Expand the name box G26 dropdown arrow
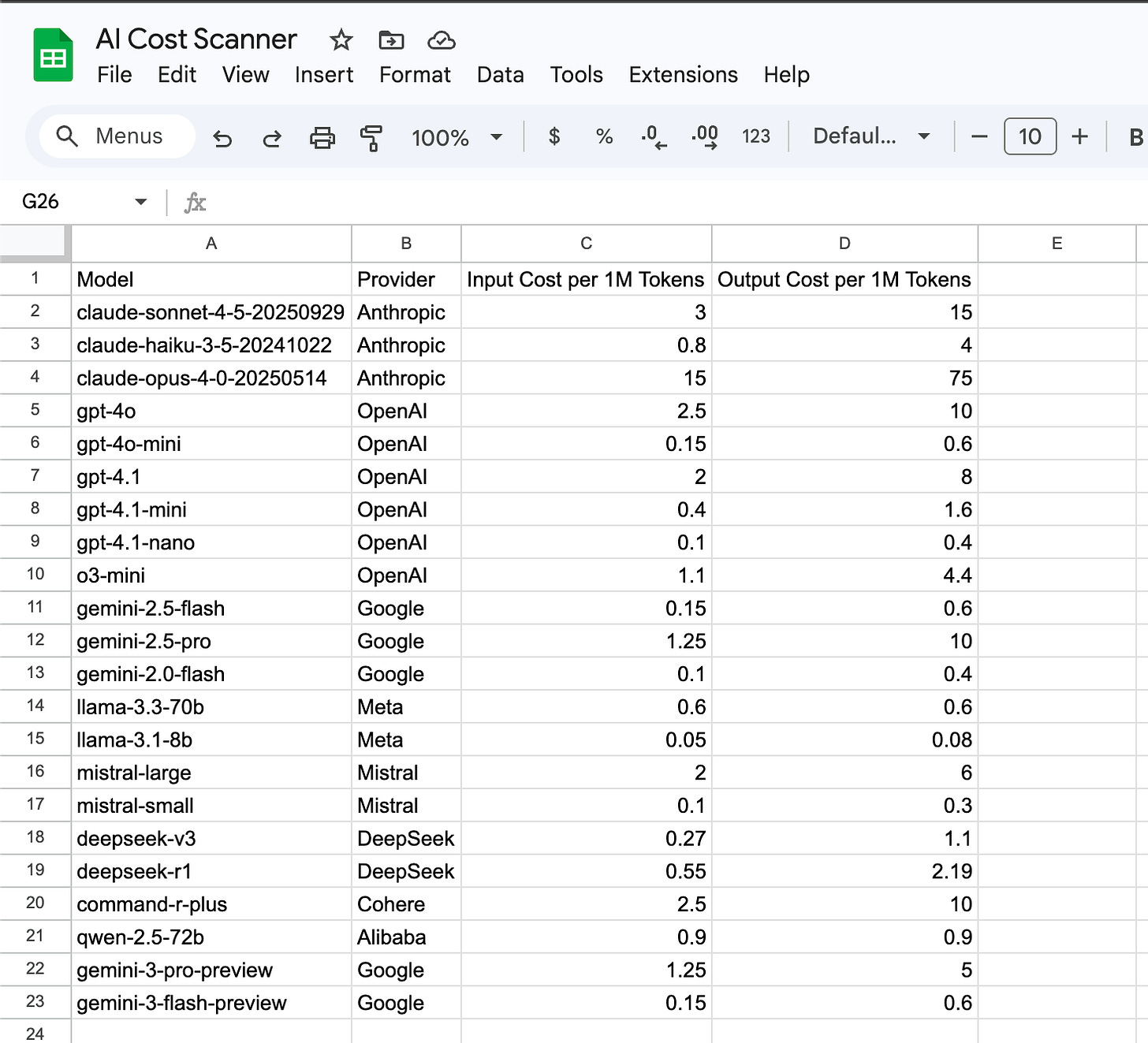The image size is (1148, 1043). [140, 202]
